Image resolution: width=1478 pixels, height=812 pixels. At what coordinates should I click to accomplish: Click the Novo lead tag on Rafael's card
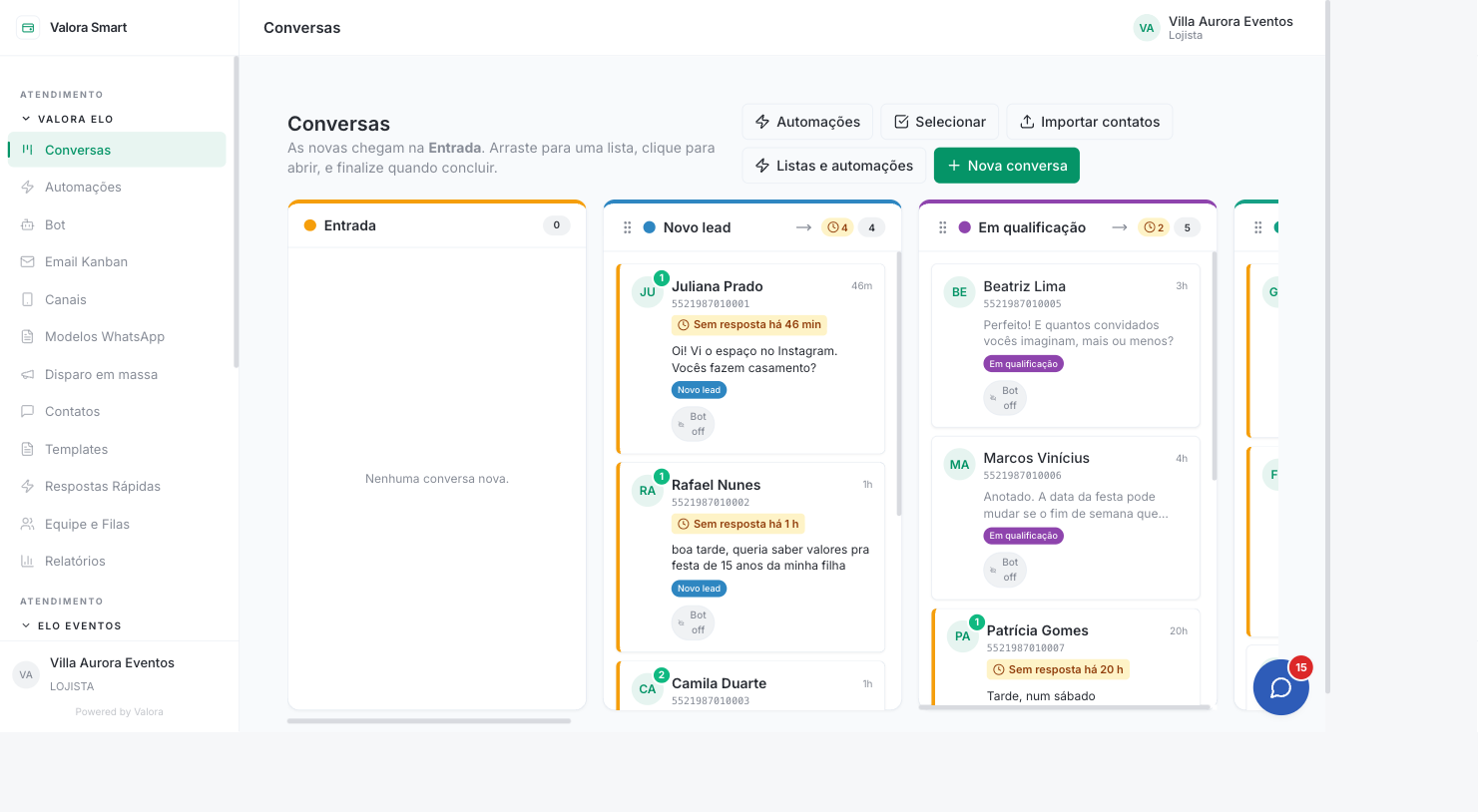699,589
